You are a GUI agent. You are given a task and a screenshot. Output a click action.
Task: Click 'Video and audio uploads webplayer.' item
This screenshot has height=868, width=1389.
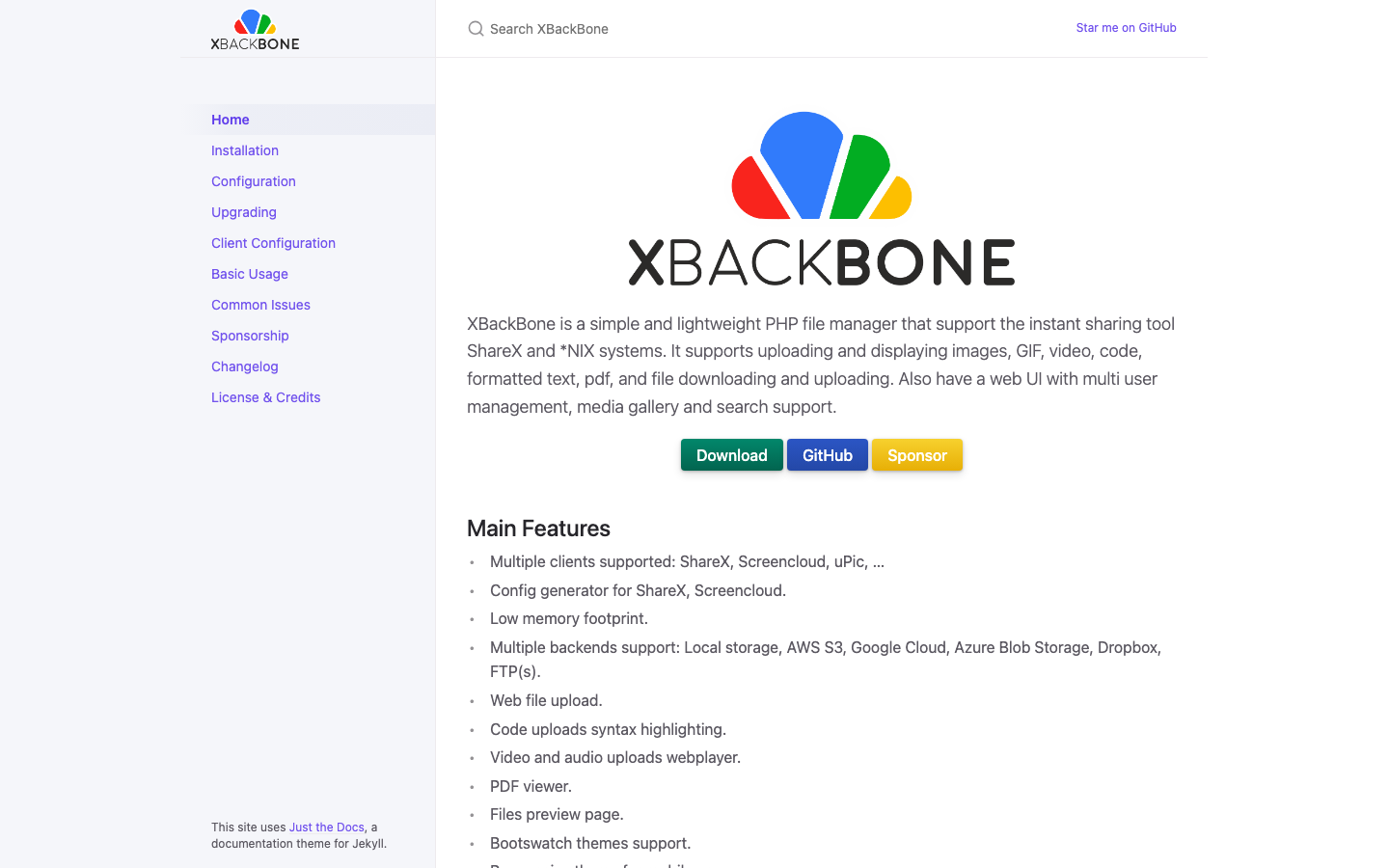[615, 757]
